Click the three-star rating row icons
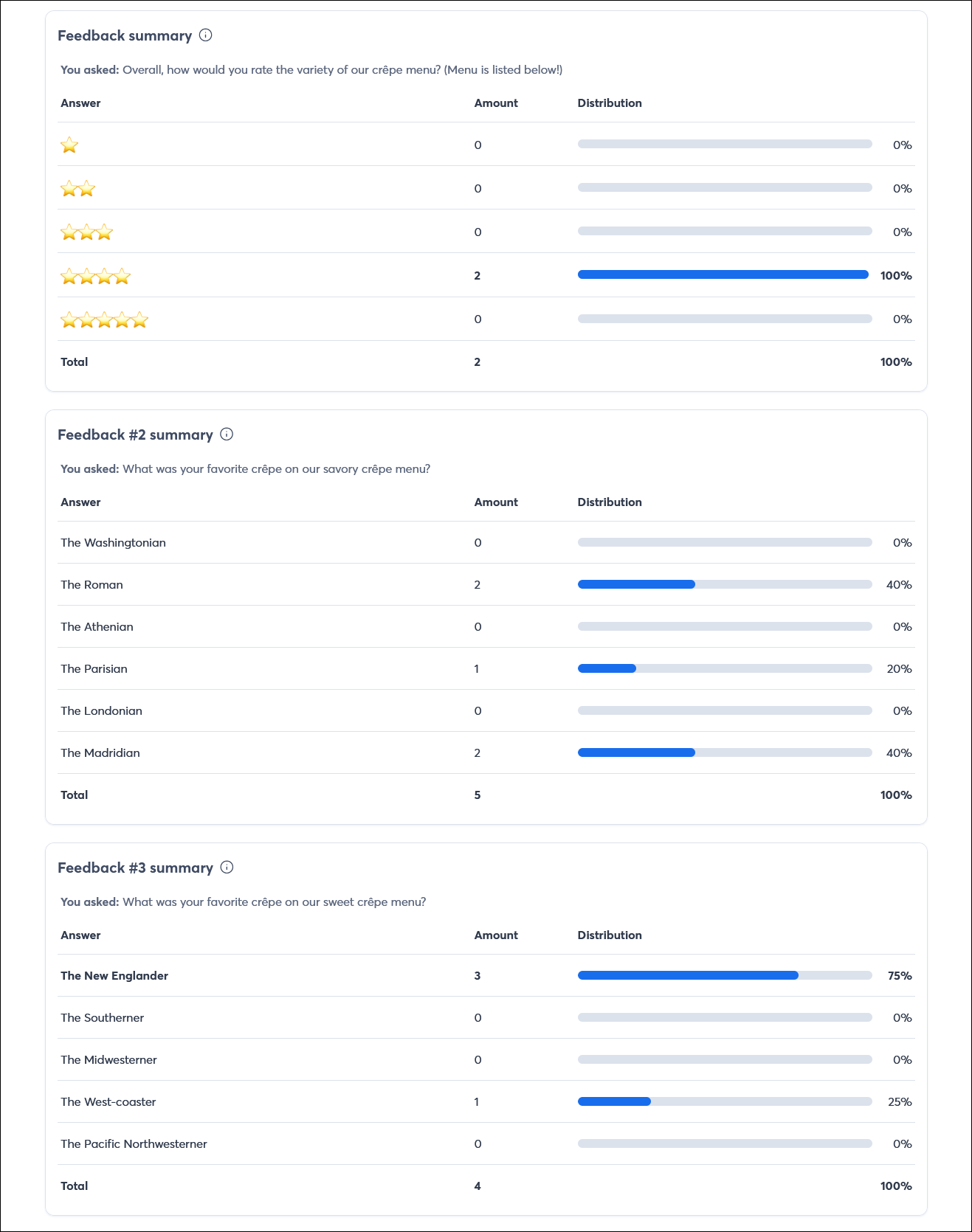Viewport: 972px width, 1232px height. [x=86, y=232]
